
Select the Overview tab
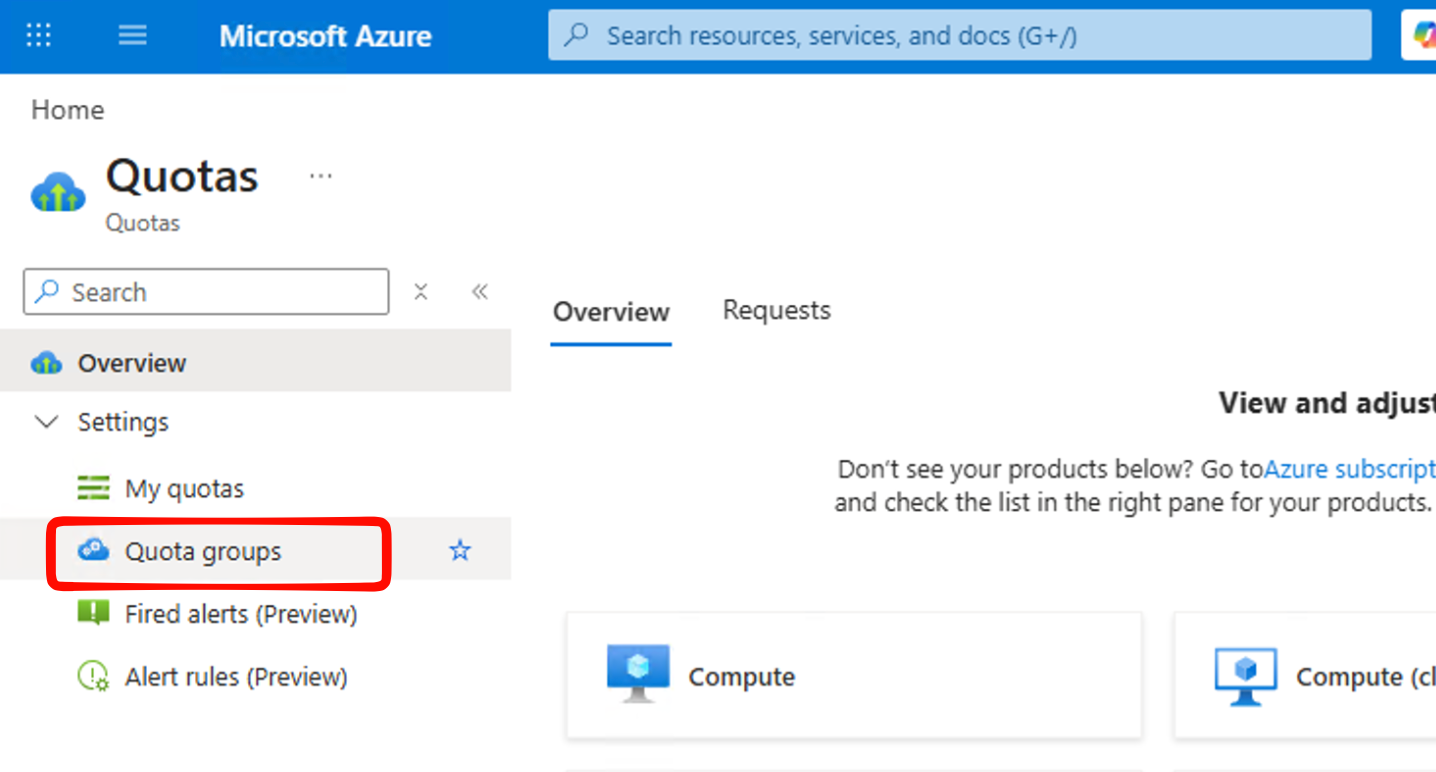click(611, 312)
